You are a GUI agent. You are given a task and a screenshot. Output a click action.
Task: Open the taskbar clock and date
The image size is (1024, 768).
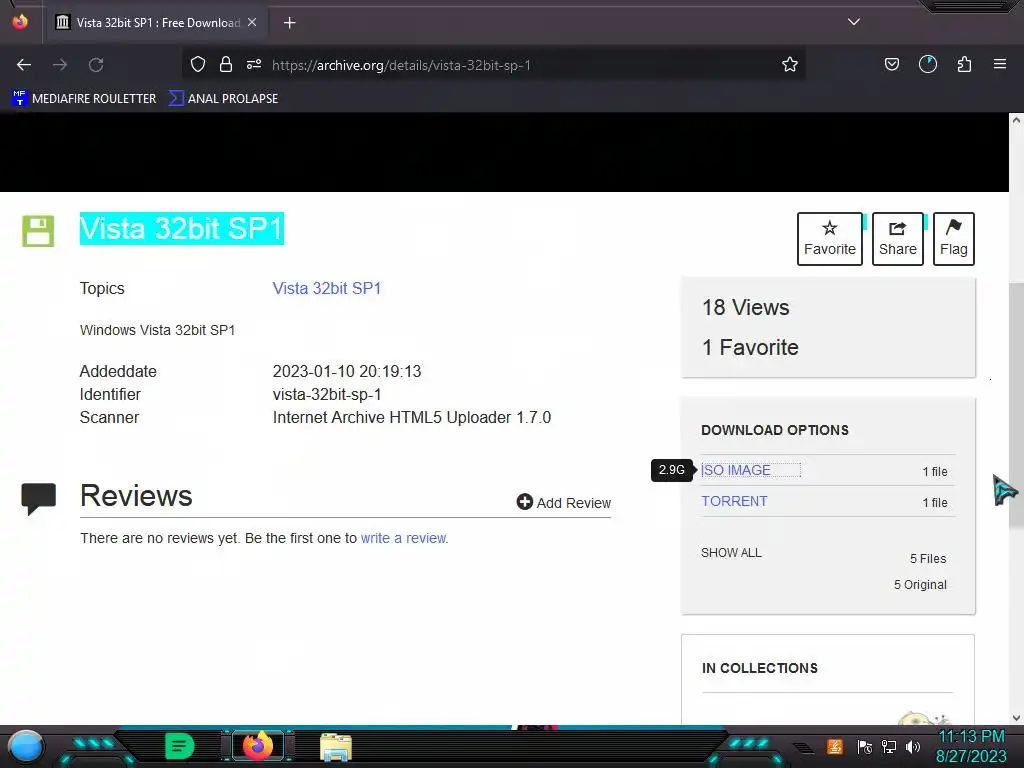971,746
